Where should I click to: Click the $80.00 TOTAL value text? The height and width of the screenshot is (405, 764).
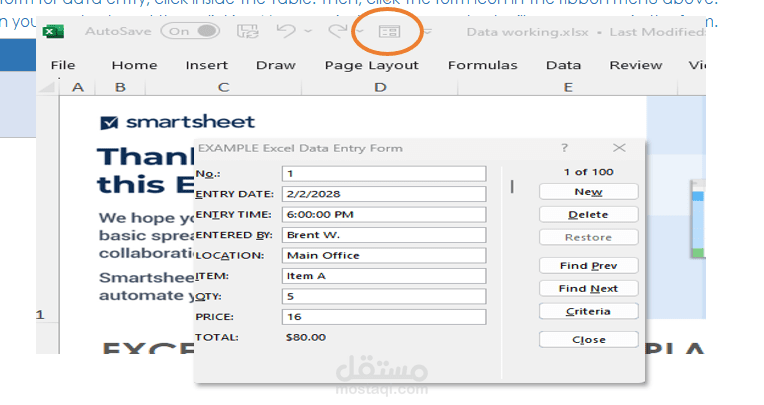(306, 337)
